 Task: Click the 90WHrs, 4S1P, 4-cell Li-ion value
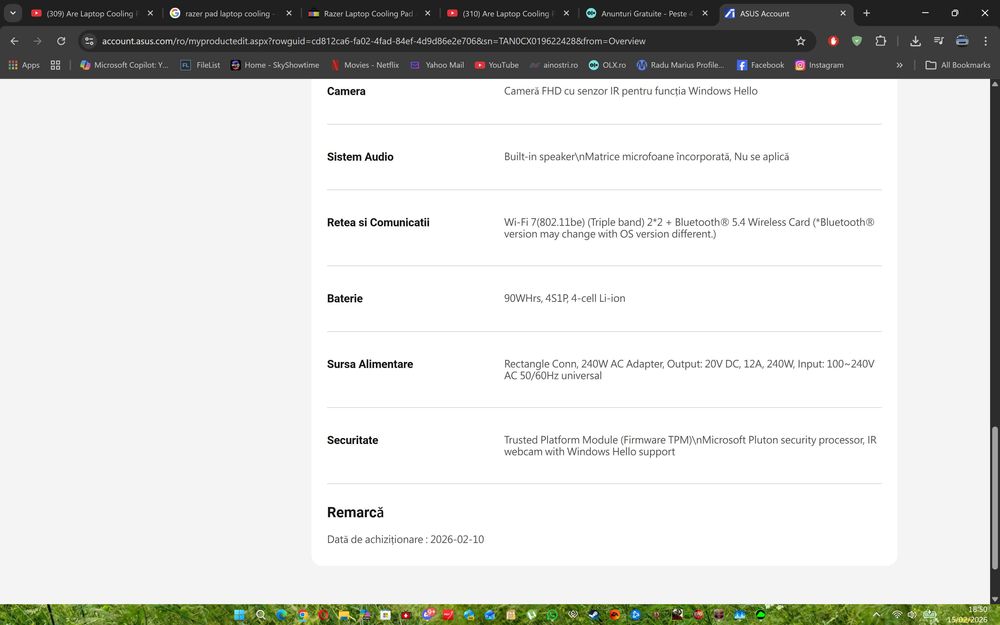point(564,298)
